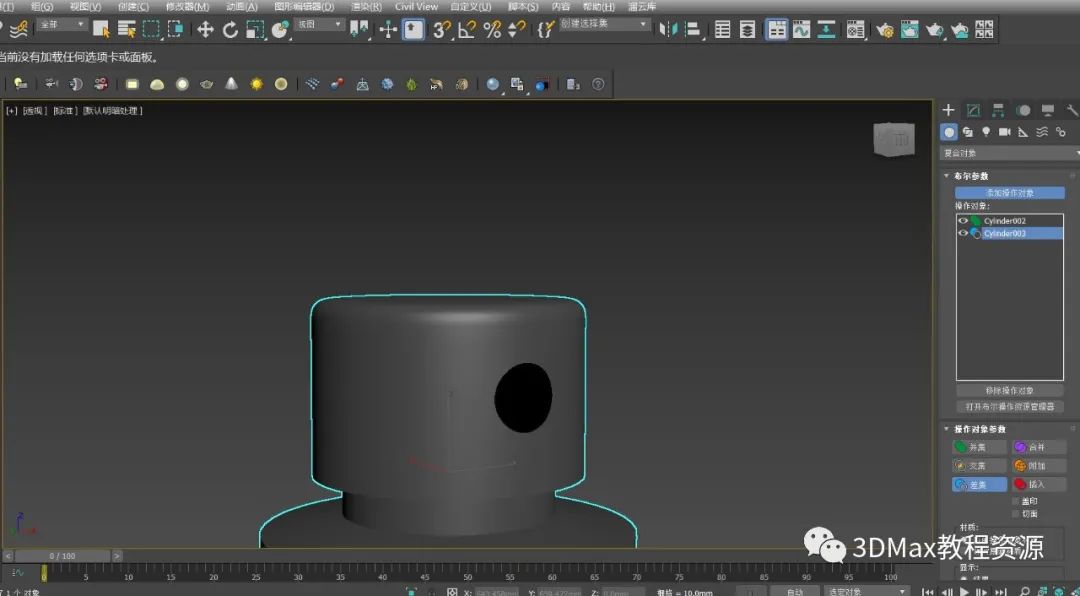Toggle visibility eye for Cylinder003
Screen dimensions: 1080x596
[963, 233]
